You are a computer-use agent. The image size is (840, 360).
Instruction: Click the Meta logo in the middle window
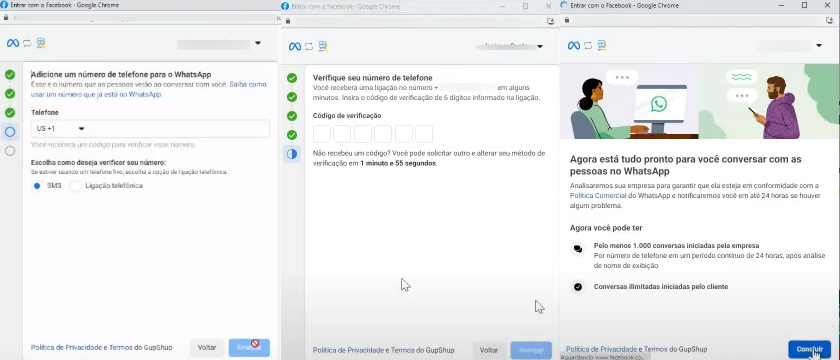(x=295, y=47)
